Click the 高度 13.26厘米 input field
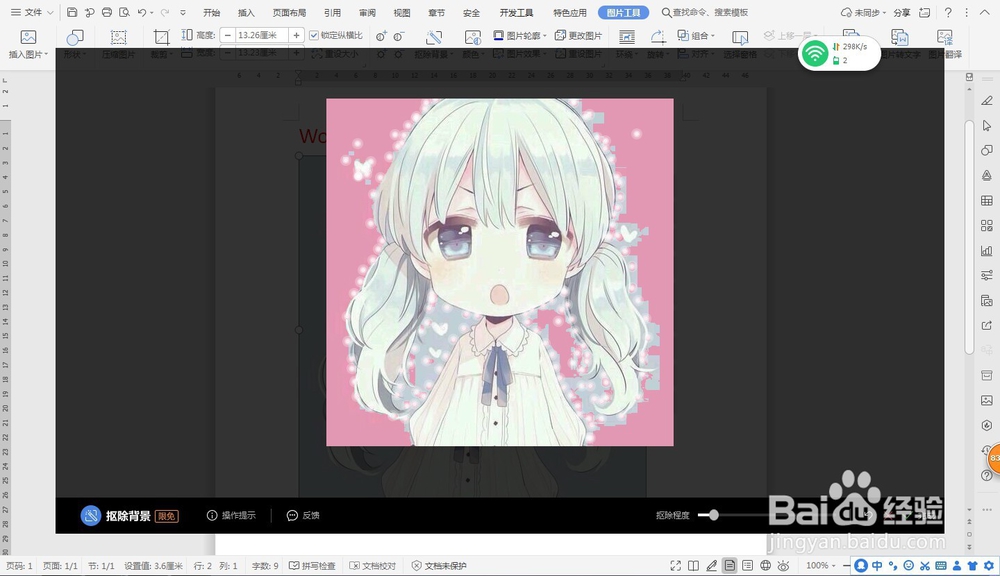1000x576 pixels. click(x=261, y=36)
